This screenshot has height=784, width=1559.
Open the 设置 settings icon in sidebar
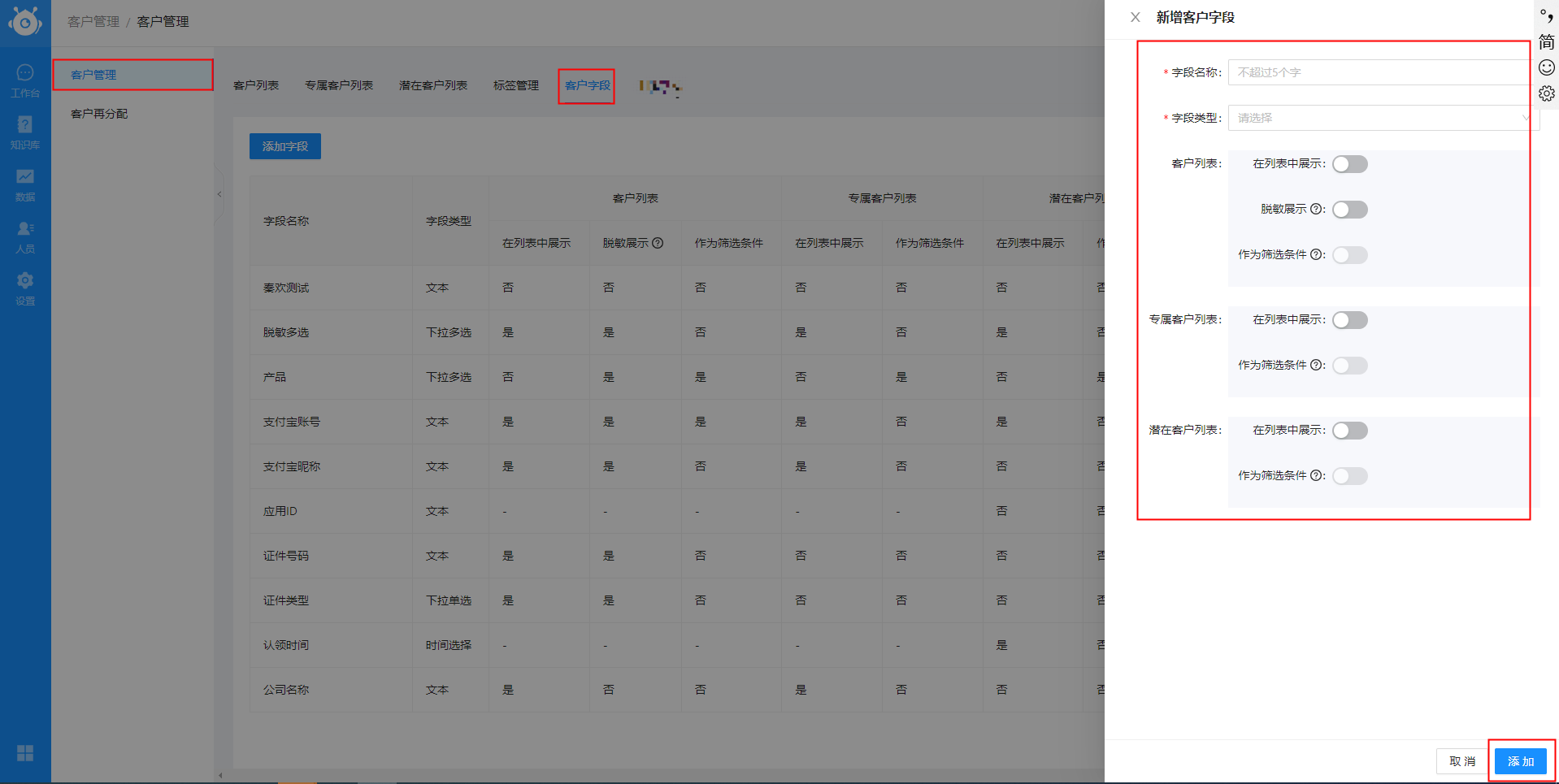tap(25, 288)
